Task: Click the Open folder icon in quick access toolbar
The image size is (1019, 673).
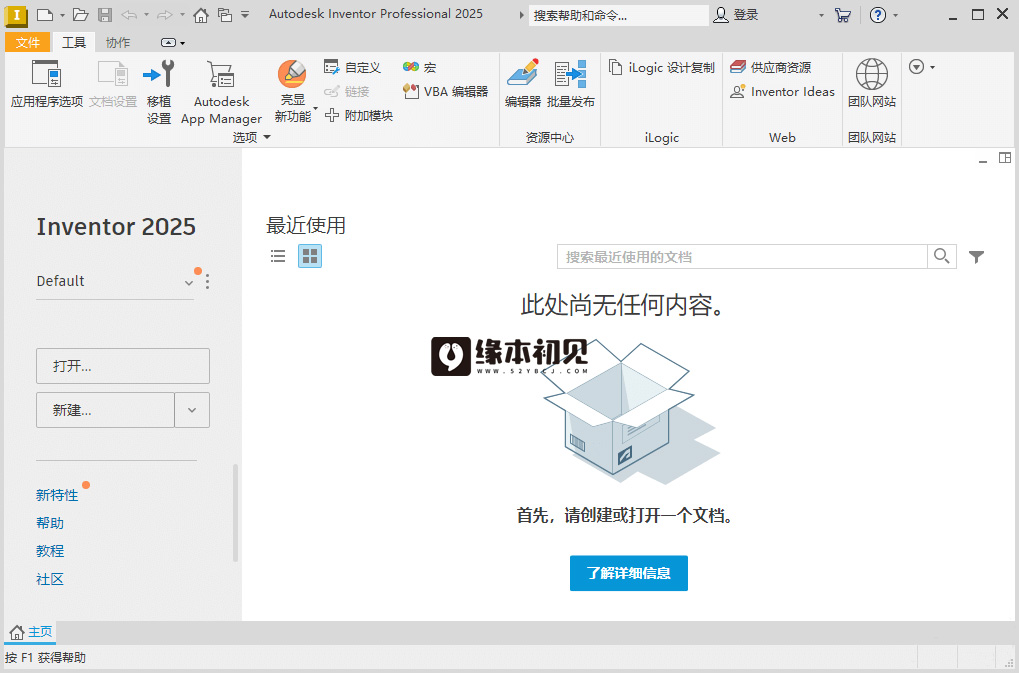Action: tap(81, 14)
